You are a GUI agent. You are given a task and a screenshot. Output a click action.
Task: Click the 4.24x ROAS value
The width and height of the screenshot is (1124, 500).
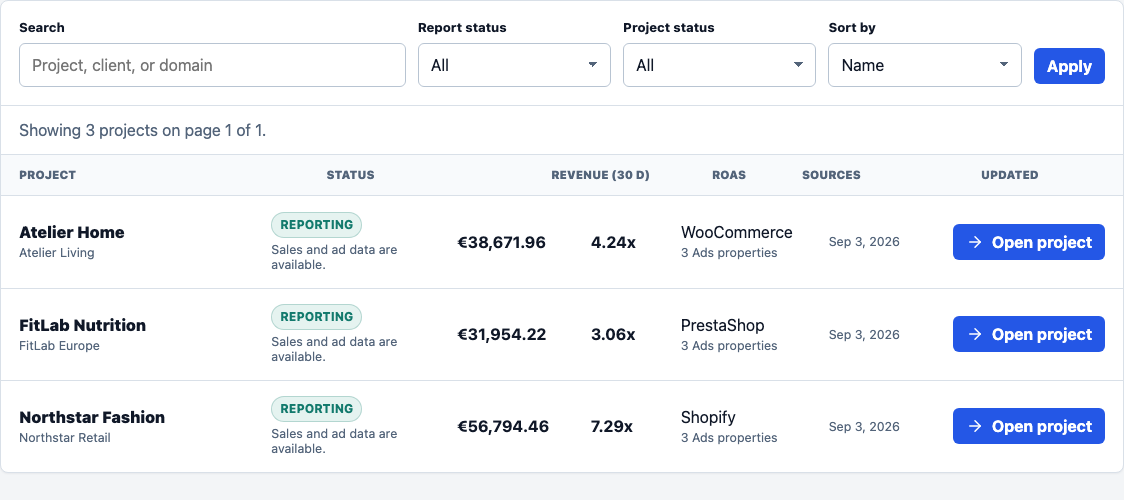(613, 242)
